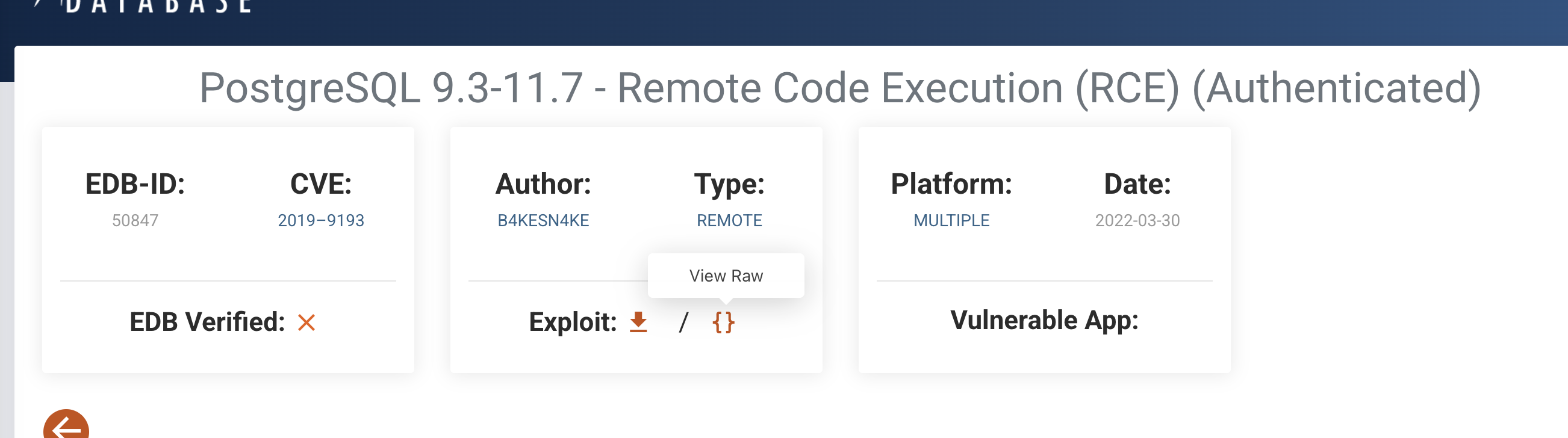Click the CVE heading

point(321,184)
